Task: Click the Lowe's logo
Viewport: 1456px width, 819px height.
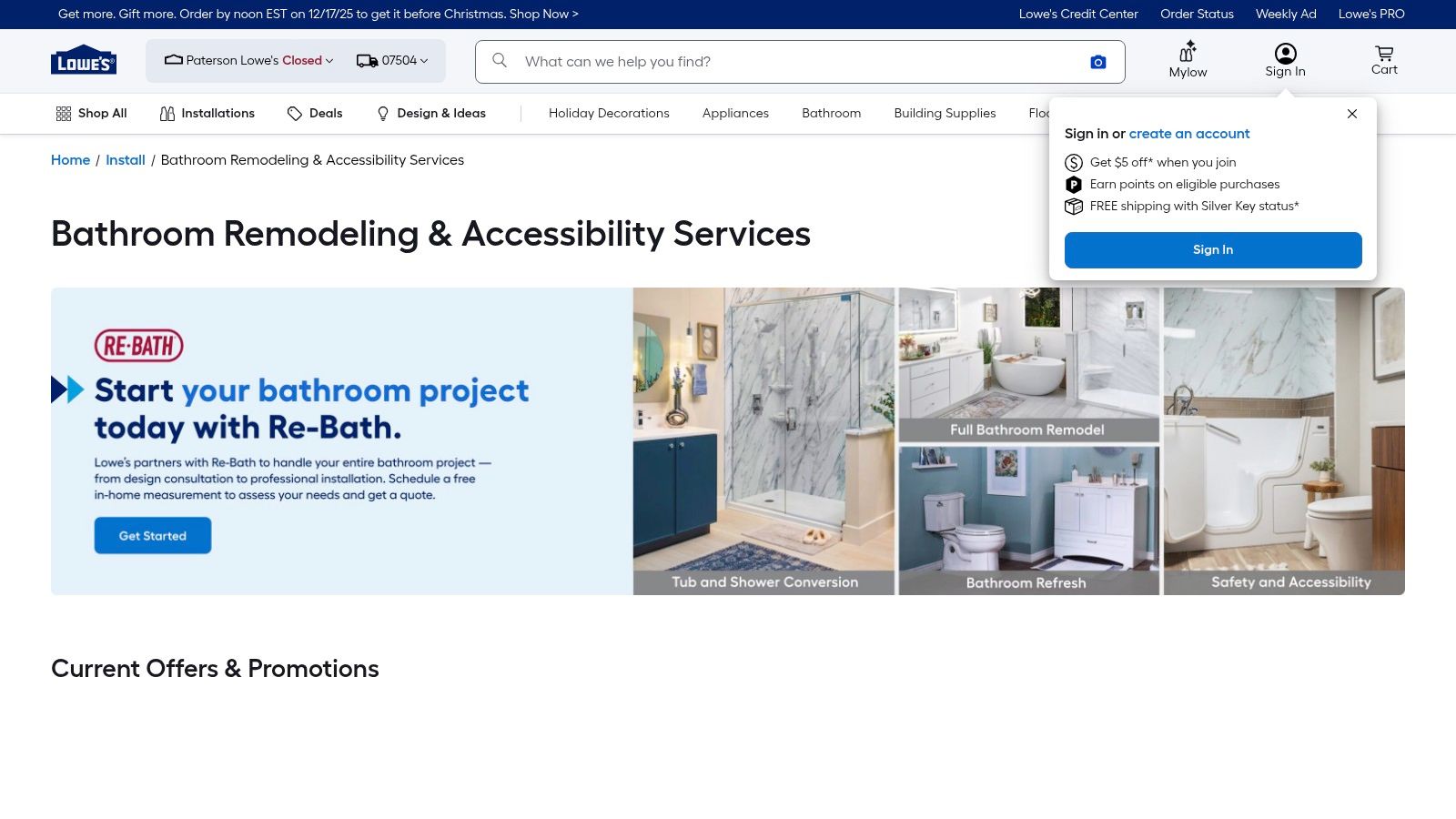Action: tap(84, 61)
